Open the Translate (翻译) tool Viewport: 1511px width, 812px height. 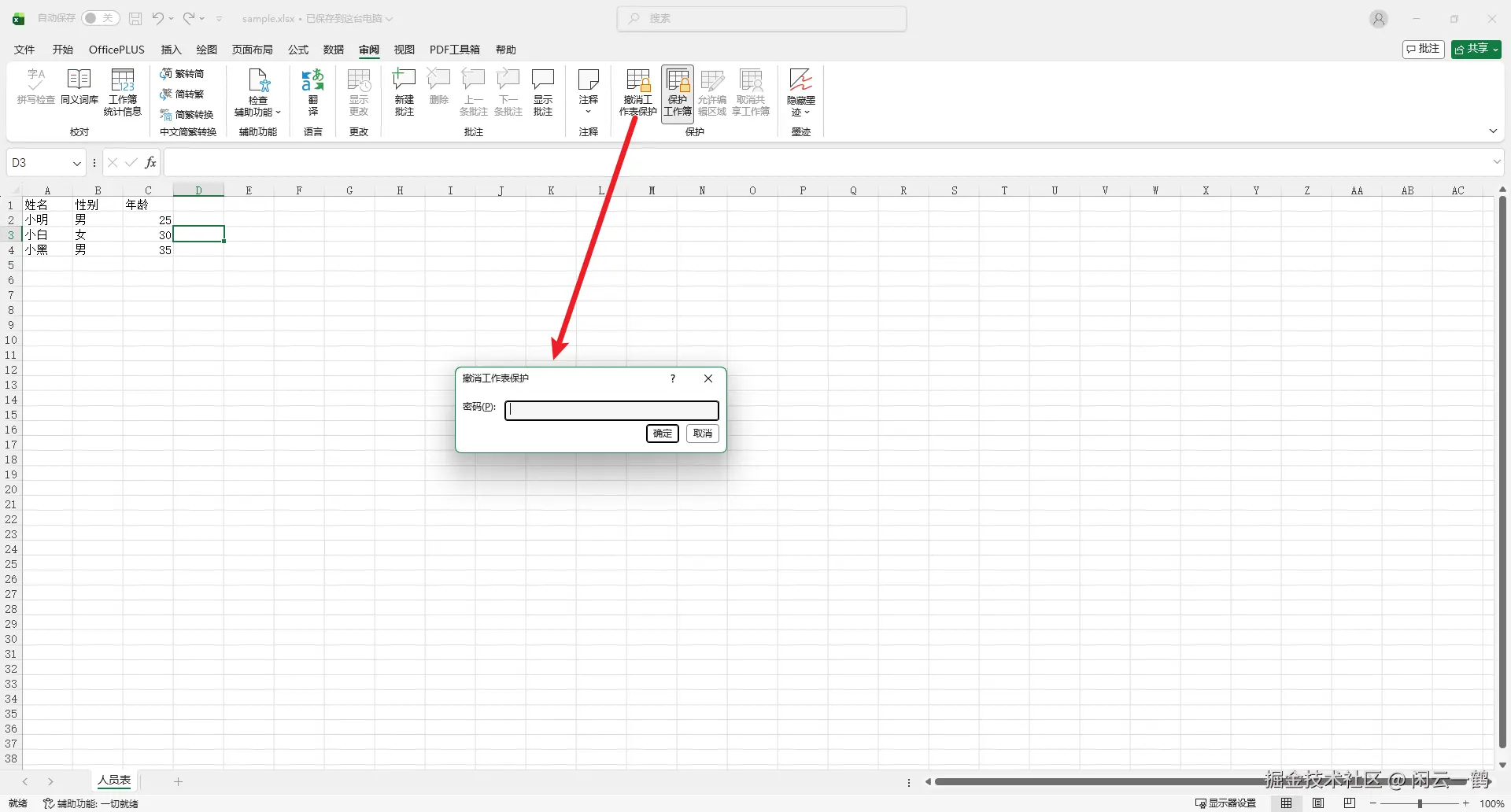313,92
